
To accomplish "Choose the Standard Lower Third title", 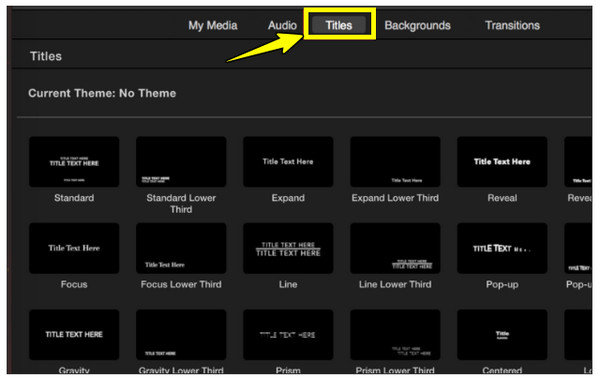I will pyautogui.click(x=181, y=162).
